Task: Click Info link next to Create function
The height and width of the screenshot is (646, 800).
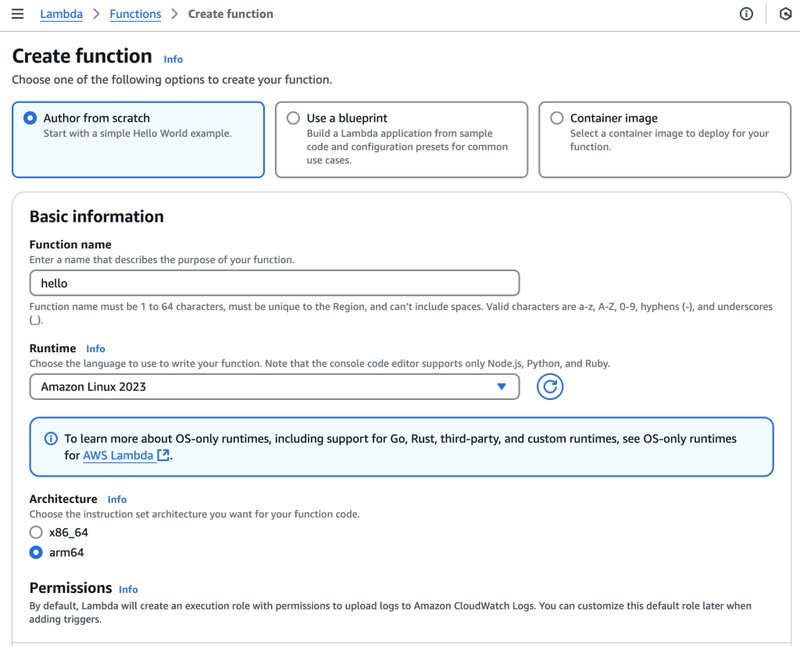Action: pyautogui.click(x=173, y=59)
